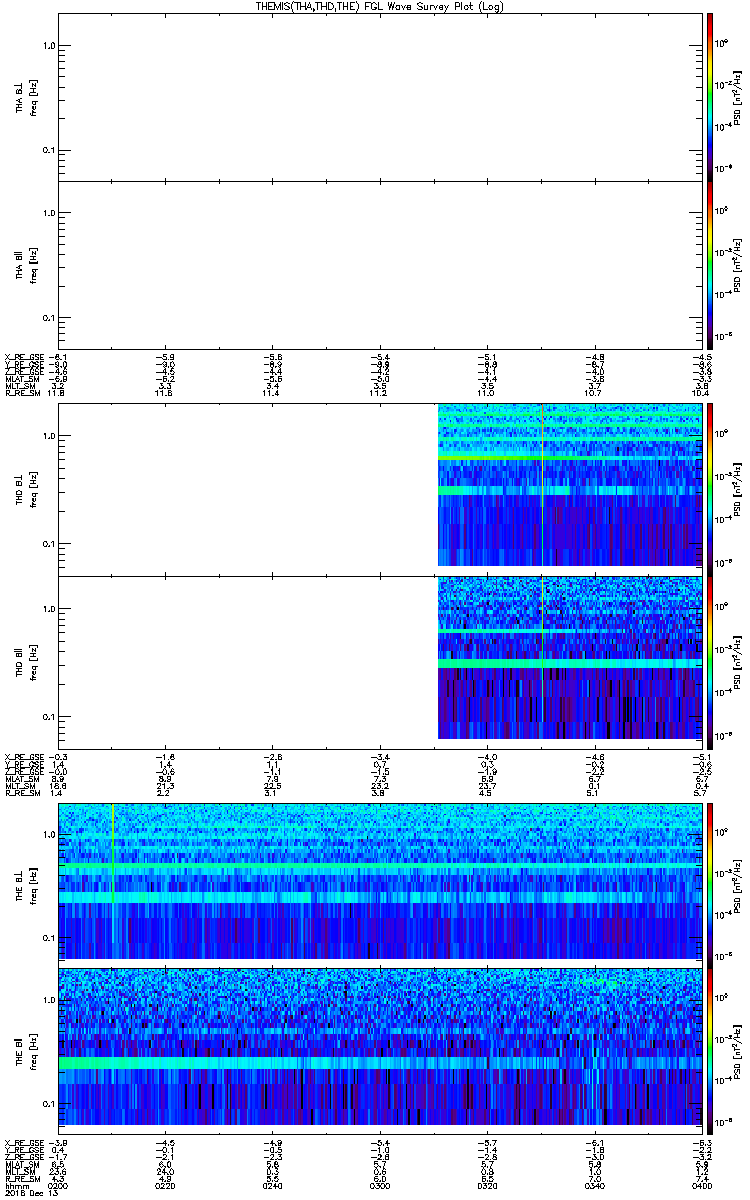Viewport: 750px width, 1200px height.
Task: Select the empty THA B|| spectrogram panel
Action: click(x=380, y=264)
